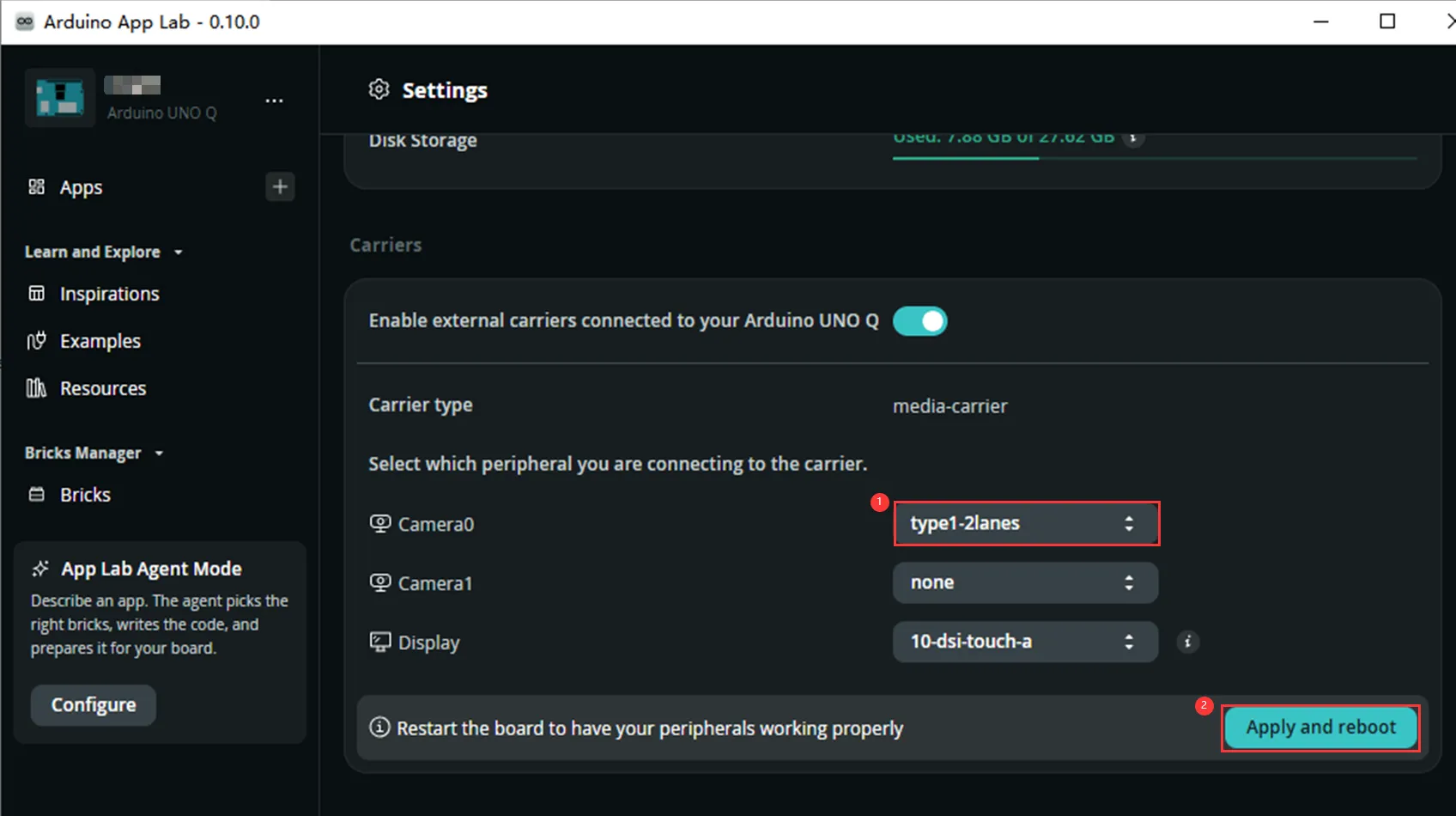Open Bricks page
This screenshot has width=1456, height=816.
(x=85, y=495)
